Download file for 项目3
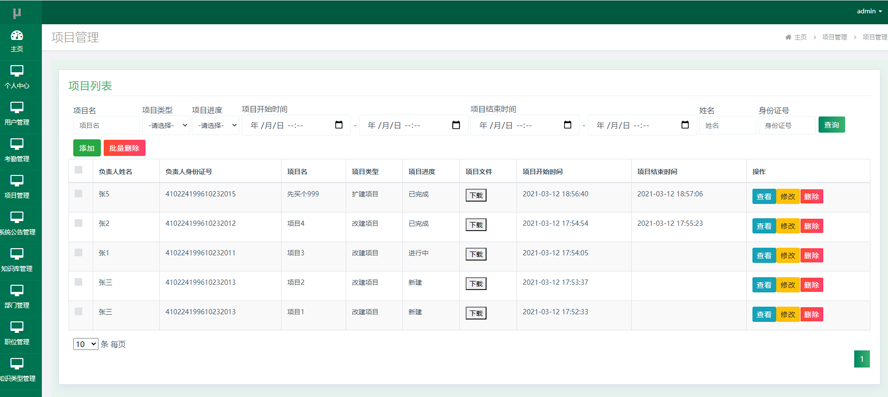This screenshot has height=397, width=888. [x=476, y=254]
